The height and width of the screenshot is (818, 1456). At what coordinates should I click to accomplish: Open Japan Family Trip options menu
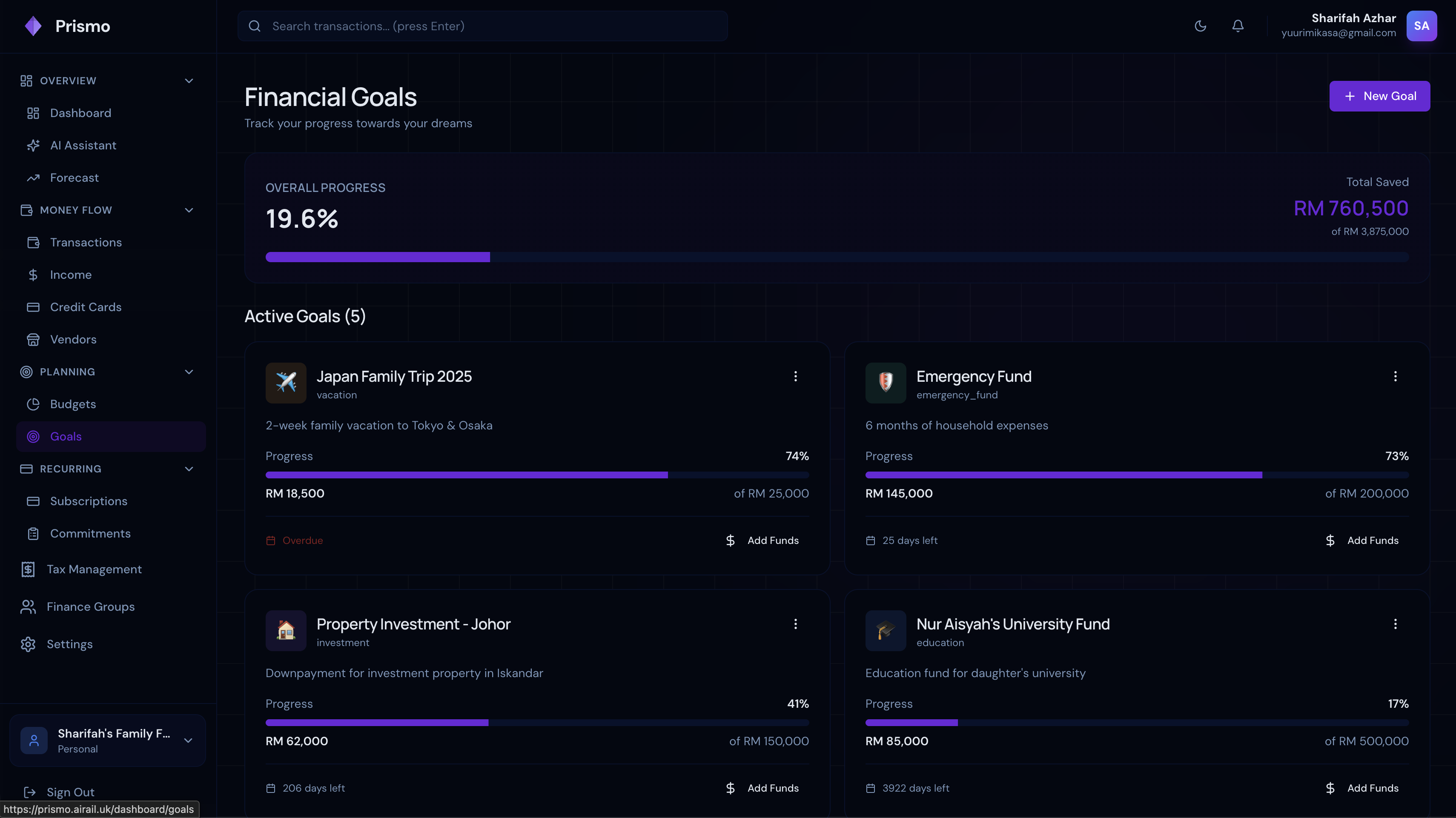[795, 376]
